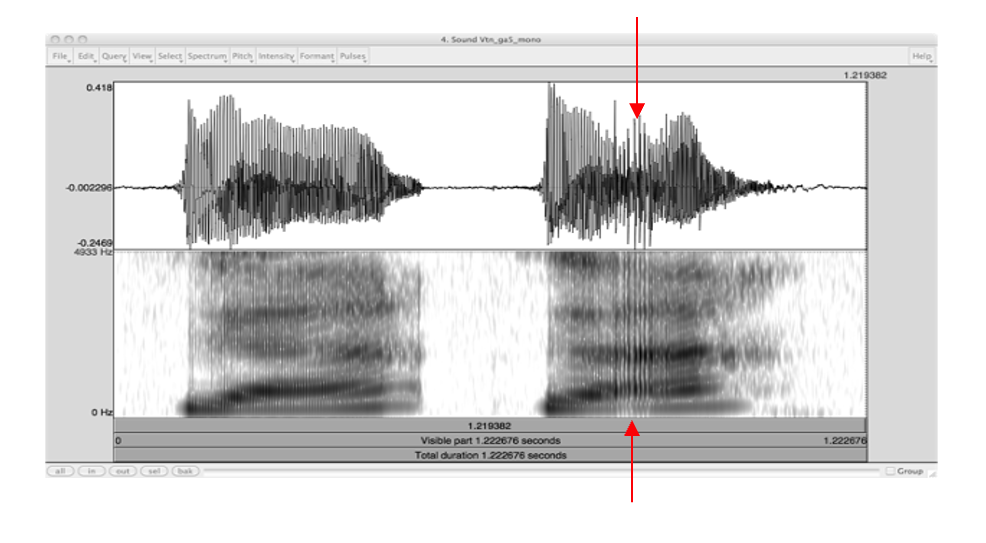Open the Pulses menu

click(x=353, y=57)
